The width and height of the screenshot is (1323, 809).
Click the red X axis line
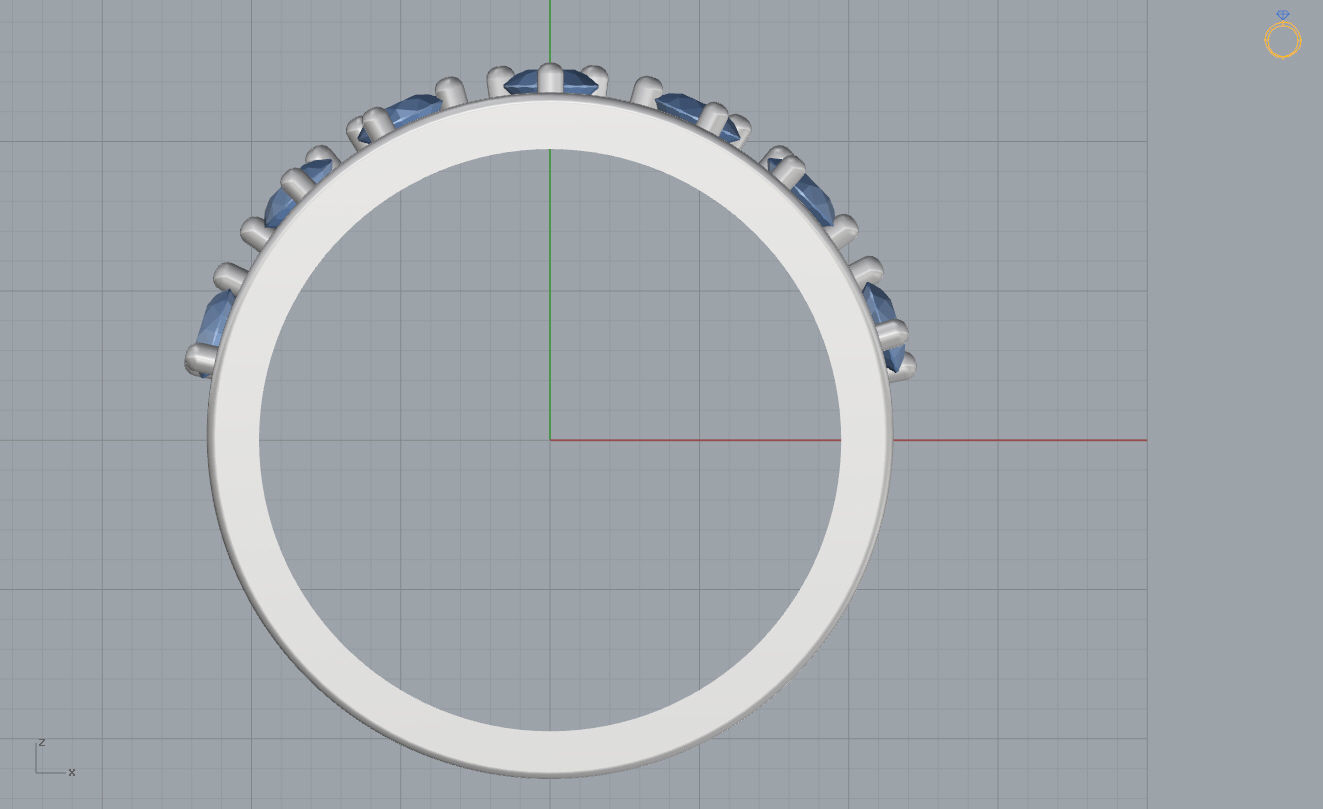click(848, 439)
